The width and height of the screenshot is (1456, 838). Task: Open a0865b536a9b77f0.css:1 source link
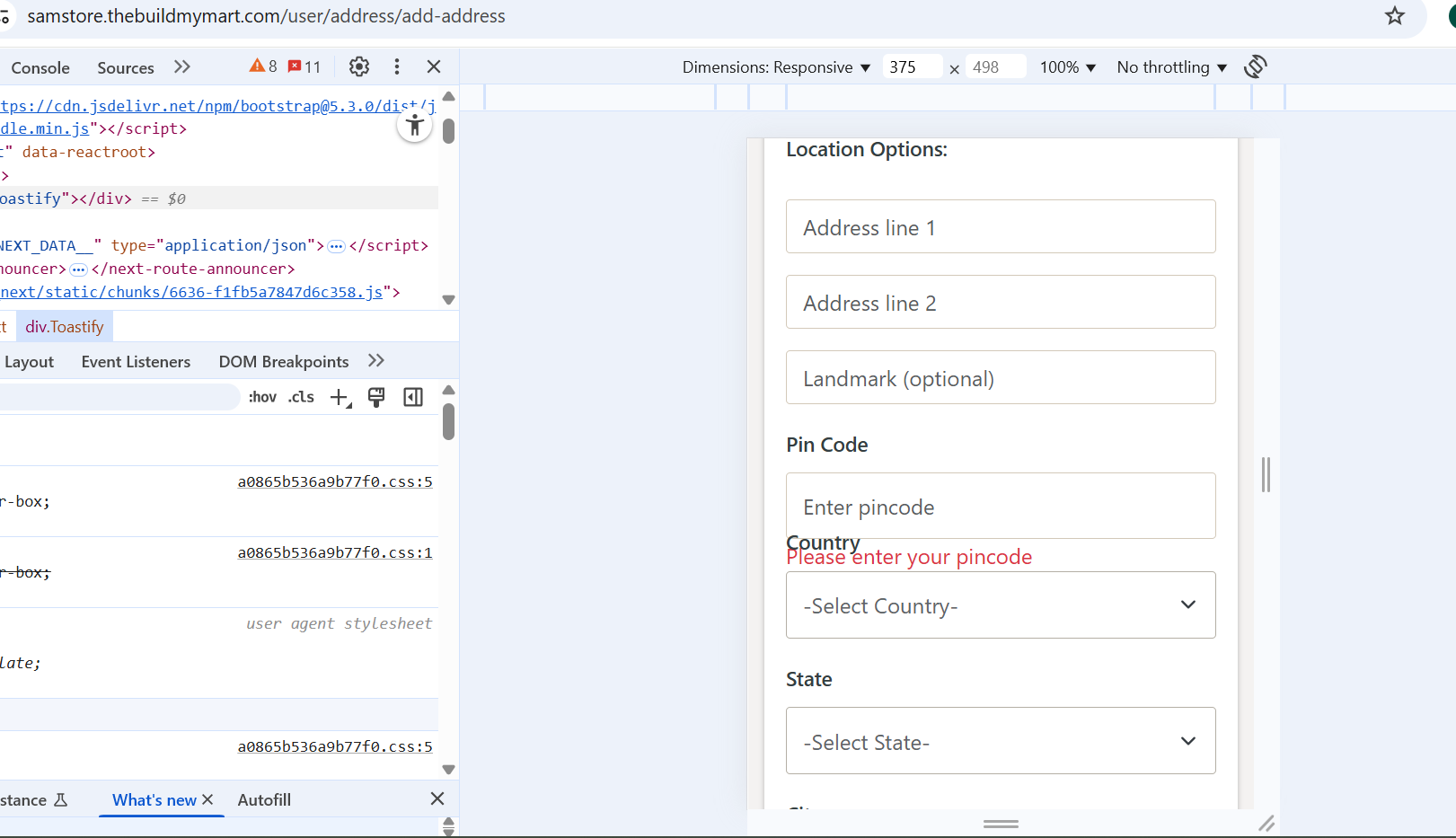(335, 552)
